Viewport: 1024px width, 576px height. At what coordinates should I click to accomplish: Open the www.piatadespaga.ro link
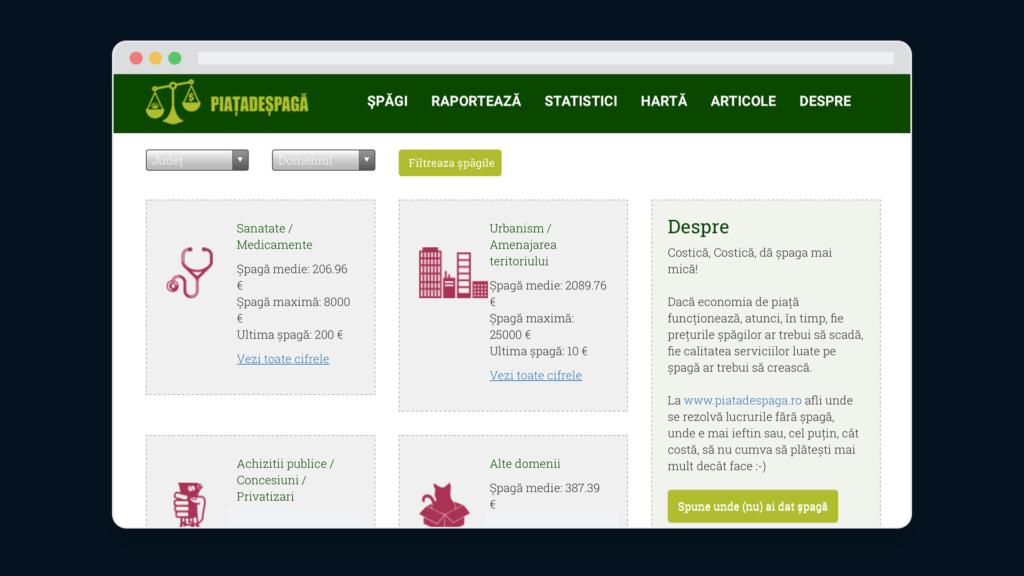click(x=743, y=400)
